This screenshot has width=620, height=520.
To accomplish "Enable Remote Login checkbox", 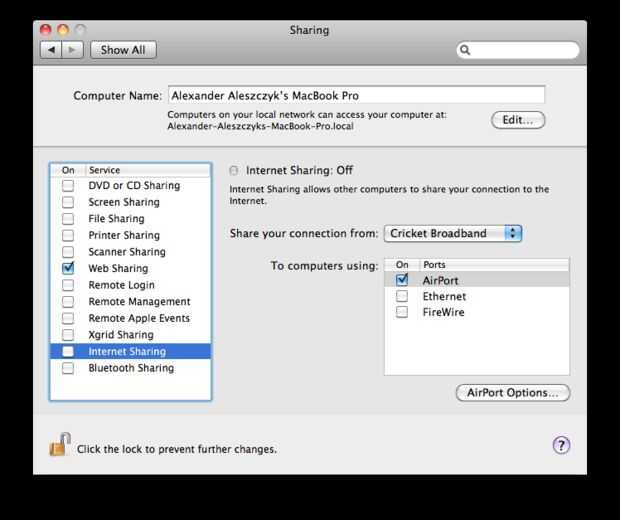I will click(x=68, y=285).
